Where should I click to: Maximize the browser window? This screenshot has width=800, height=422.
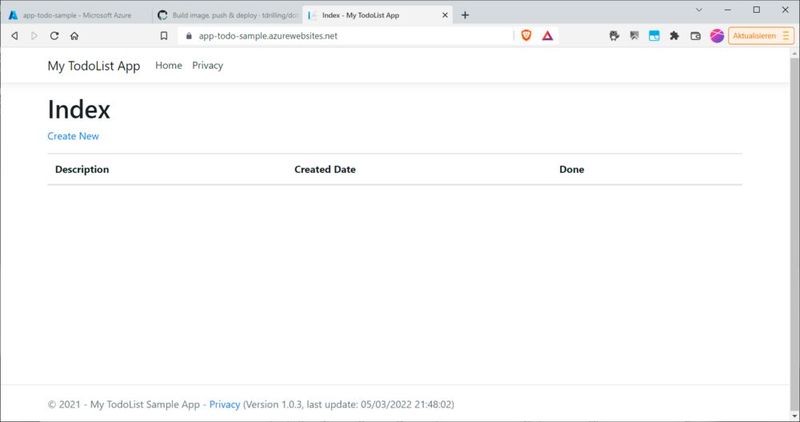point(757,10)
